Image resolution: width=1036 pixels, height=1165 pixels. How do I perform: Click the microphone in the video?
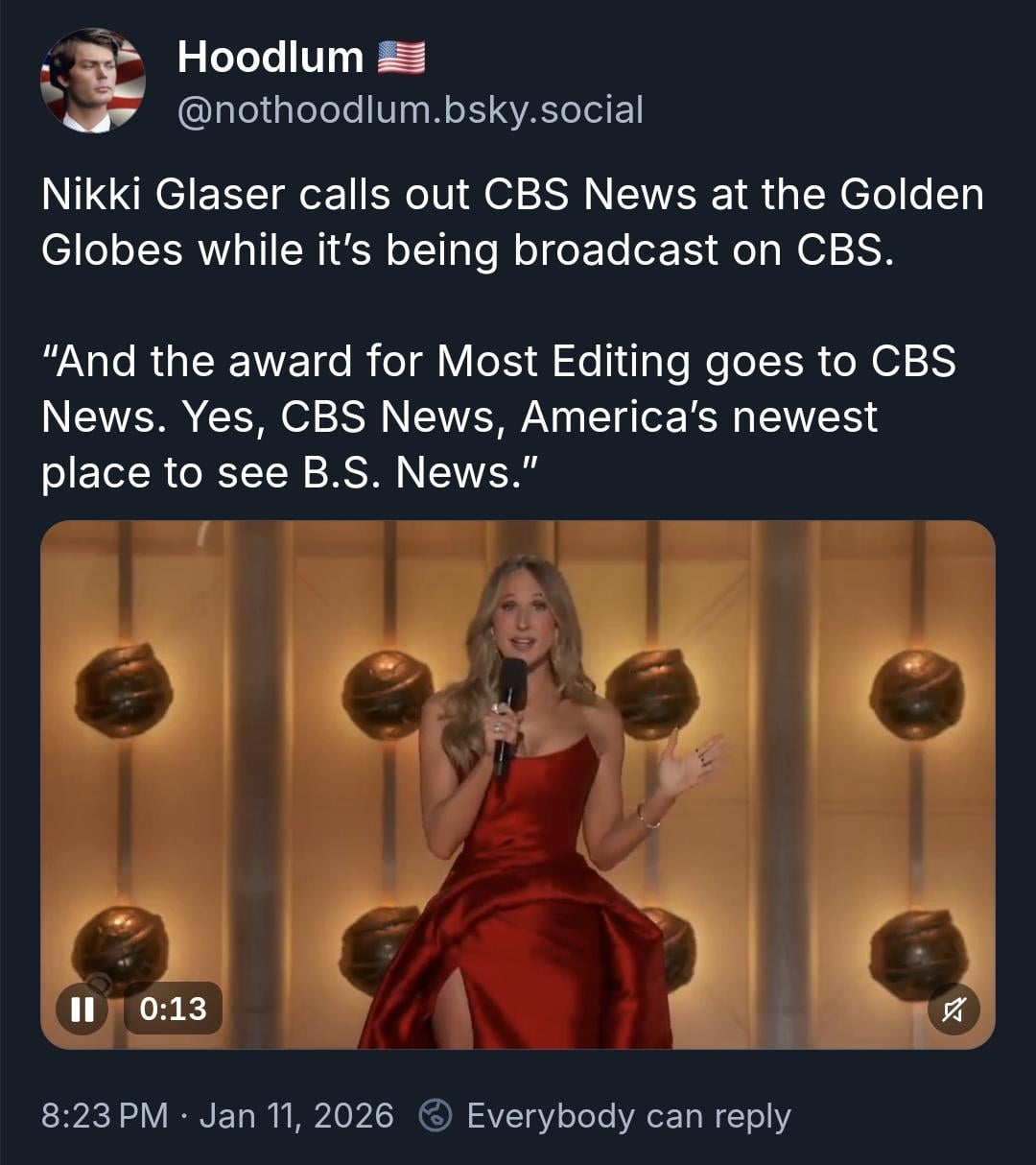point(508,710)
